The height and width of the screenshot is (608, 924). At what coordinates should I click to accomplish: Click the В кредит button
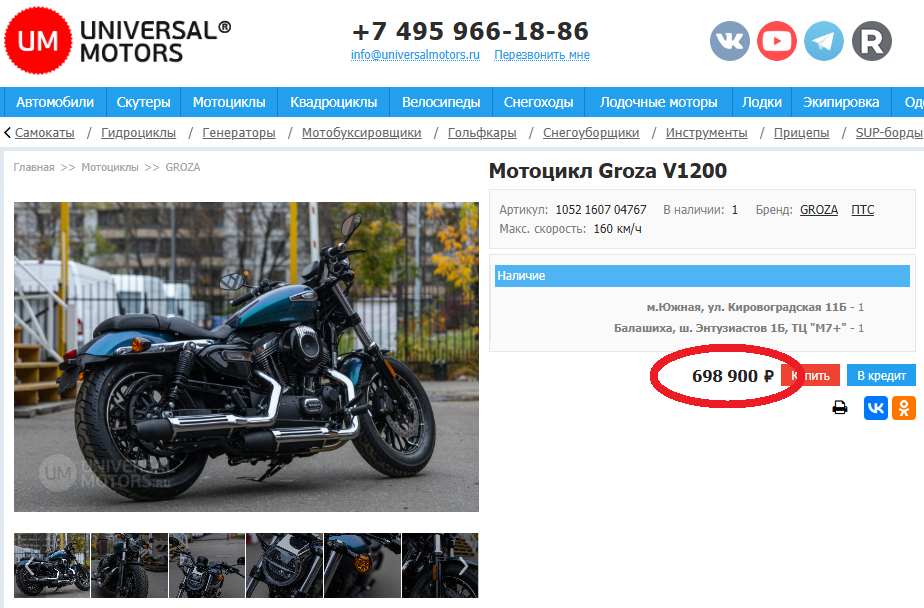click(x=881, y=375)
